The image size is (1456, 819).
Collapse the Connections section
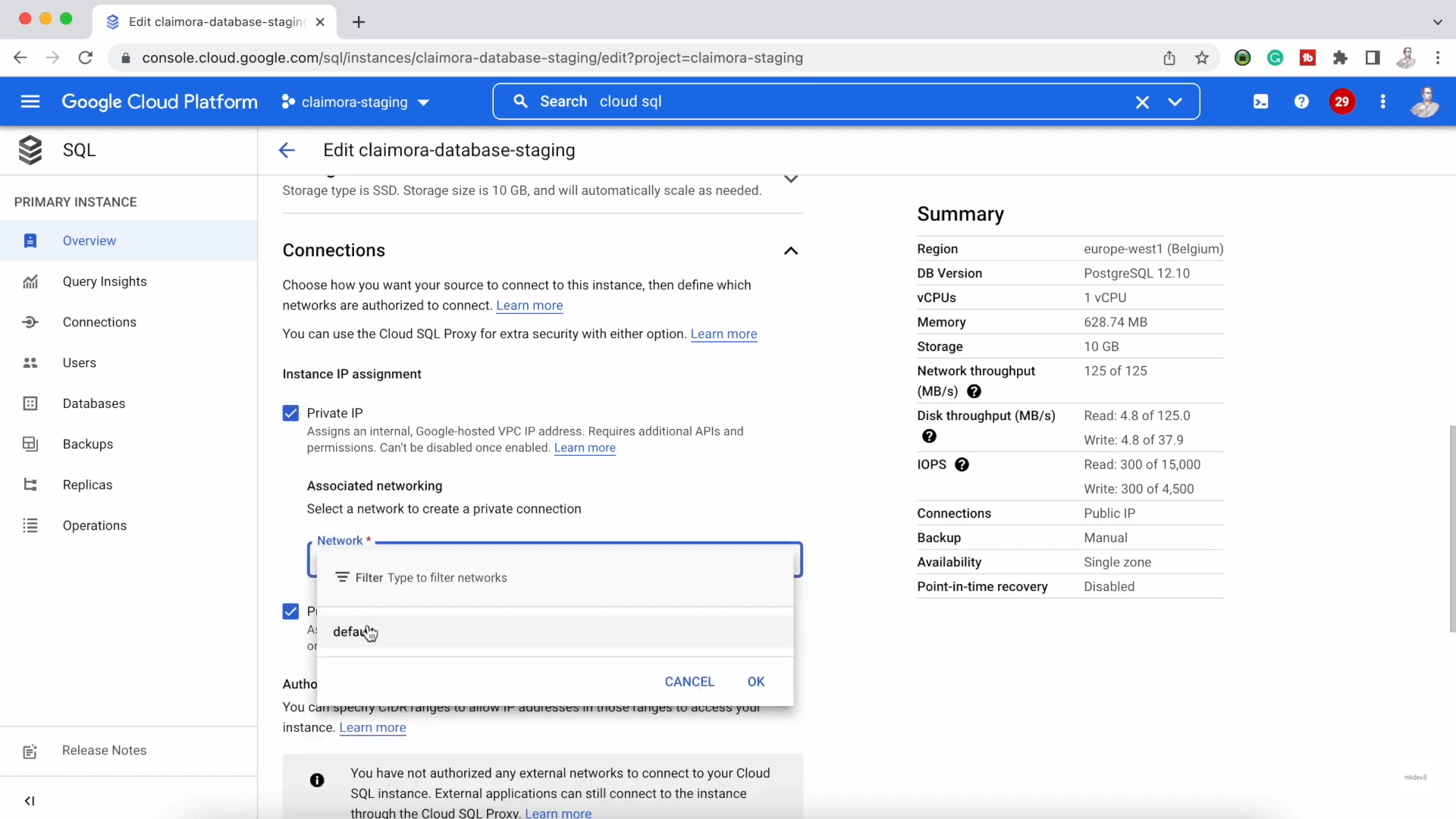pyautogui.click(x=791, y=251)
